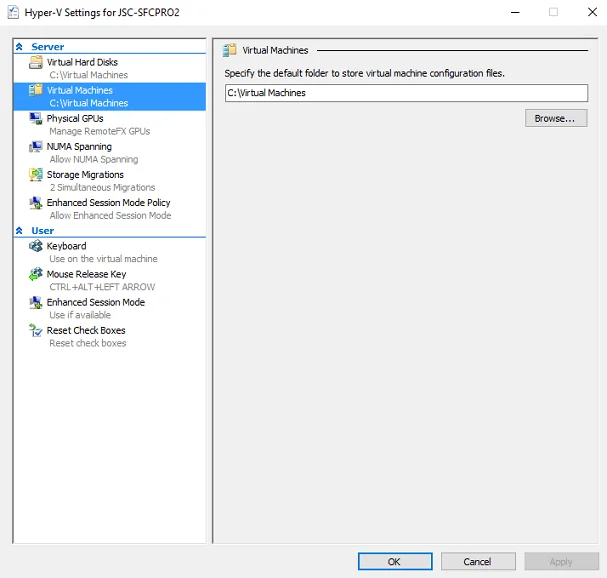Click the Enhanced Session Mode Policy icon
This screenshot has width=607, height=578.
(x=36, y=203)
